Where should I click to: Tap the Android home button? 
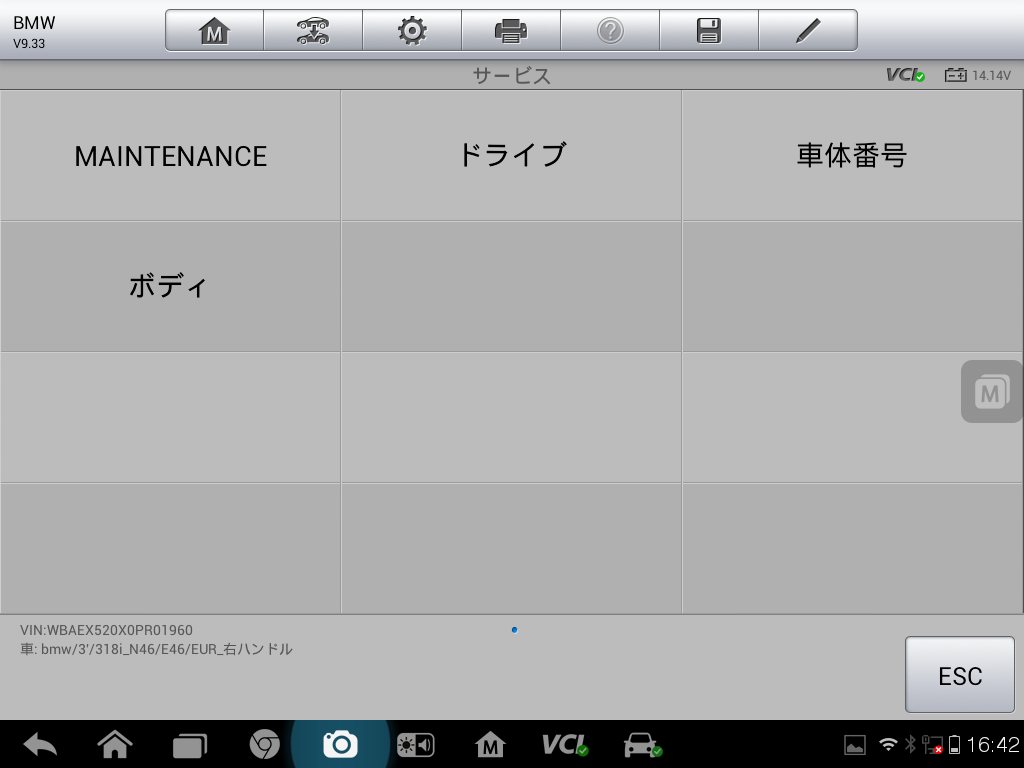click(x=115, y=744)
